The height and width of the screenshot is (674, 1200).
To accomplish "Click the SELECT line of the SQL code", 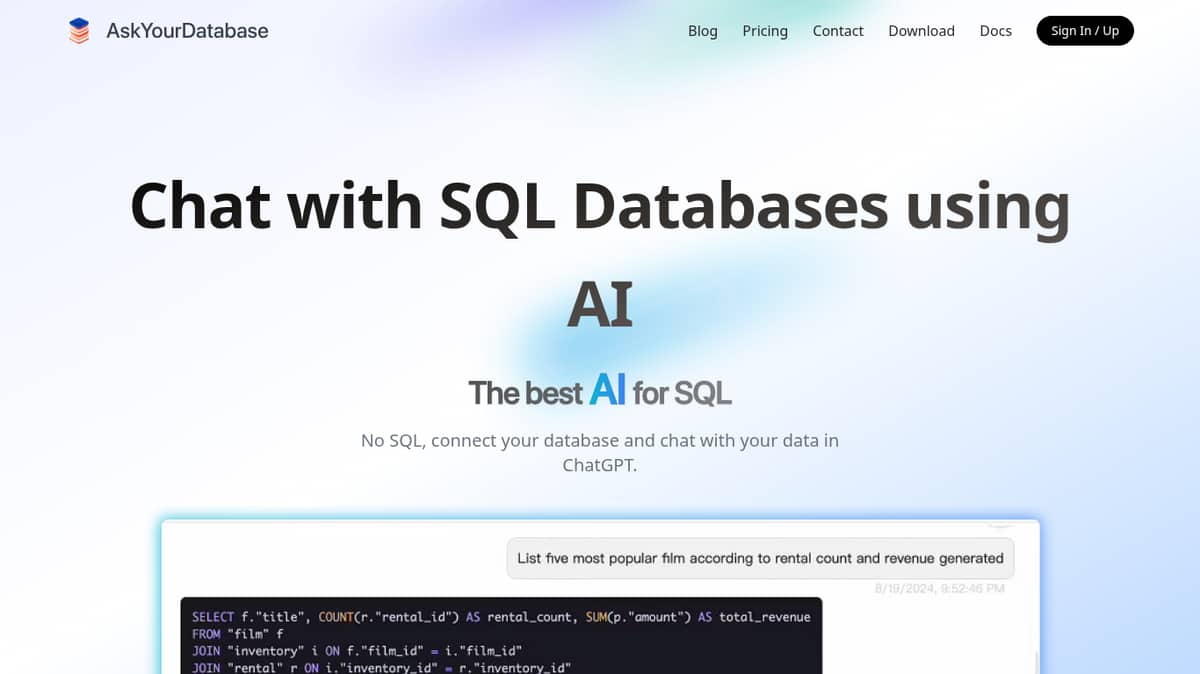I will click(x=501, y=617).
